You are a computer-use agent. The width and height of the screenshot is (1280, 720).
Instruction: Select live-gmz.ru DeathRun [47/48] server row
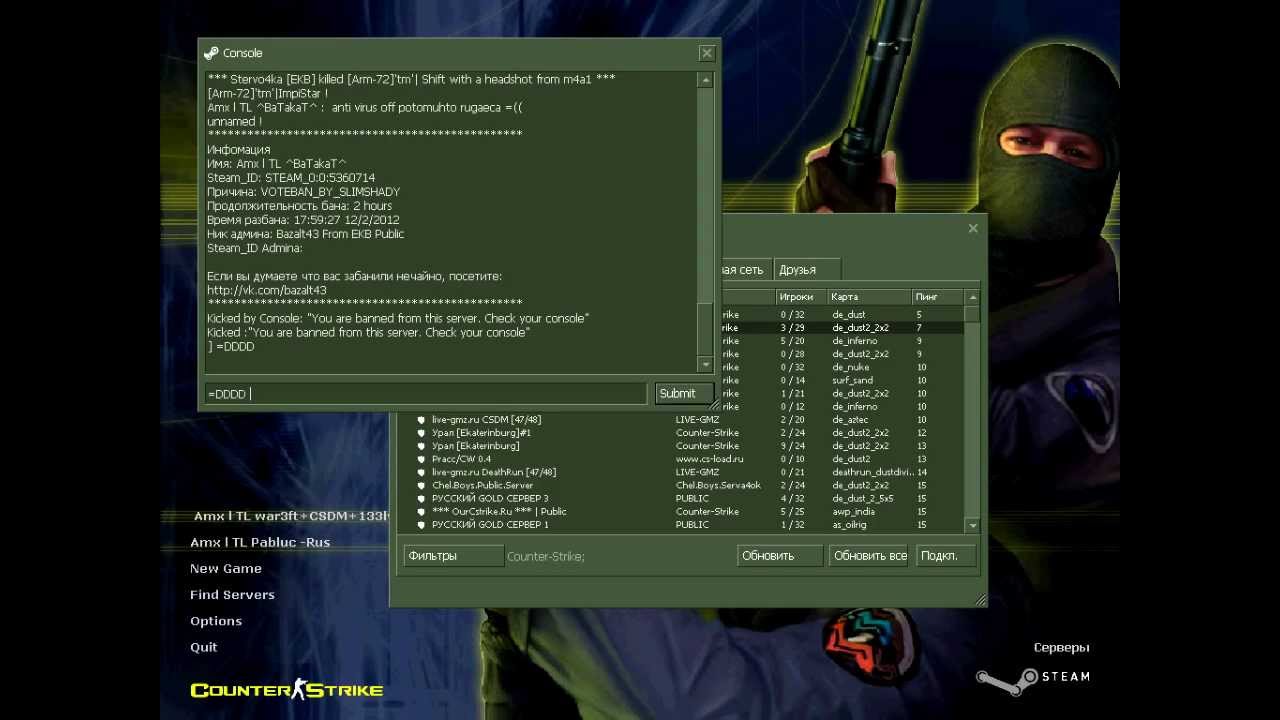click(680, 472)
